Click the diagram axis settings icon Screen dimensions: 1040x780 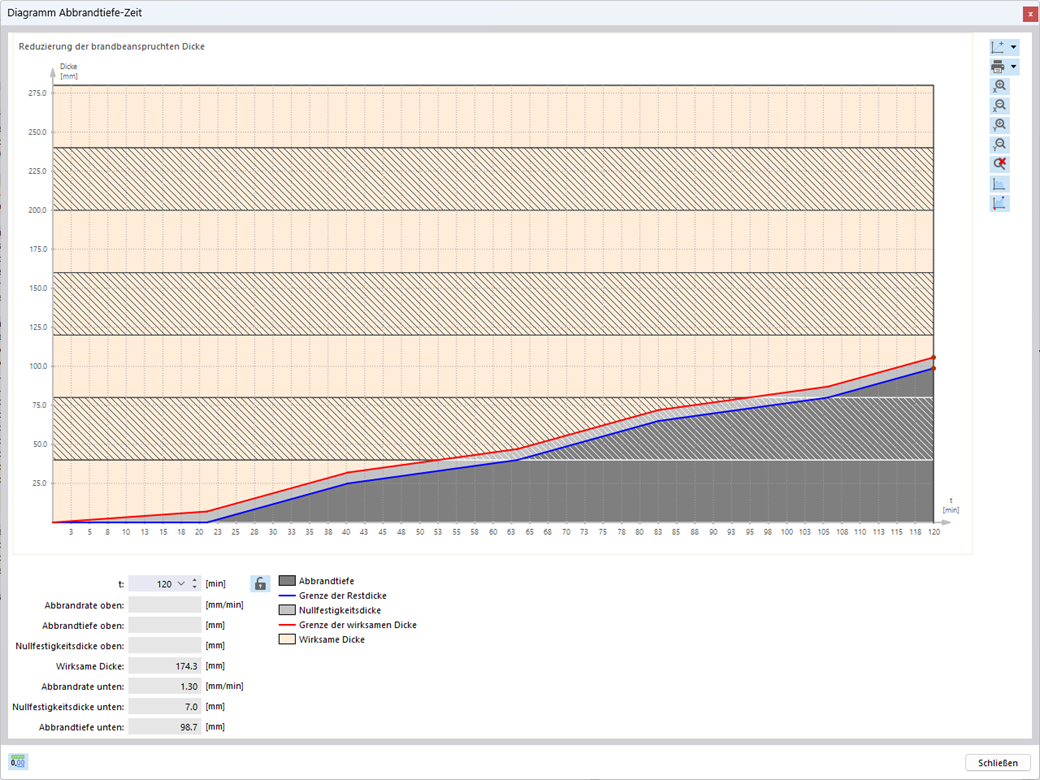coord(998,47)
